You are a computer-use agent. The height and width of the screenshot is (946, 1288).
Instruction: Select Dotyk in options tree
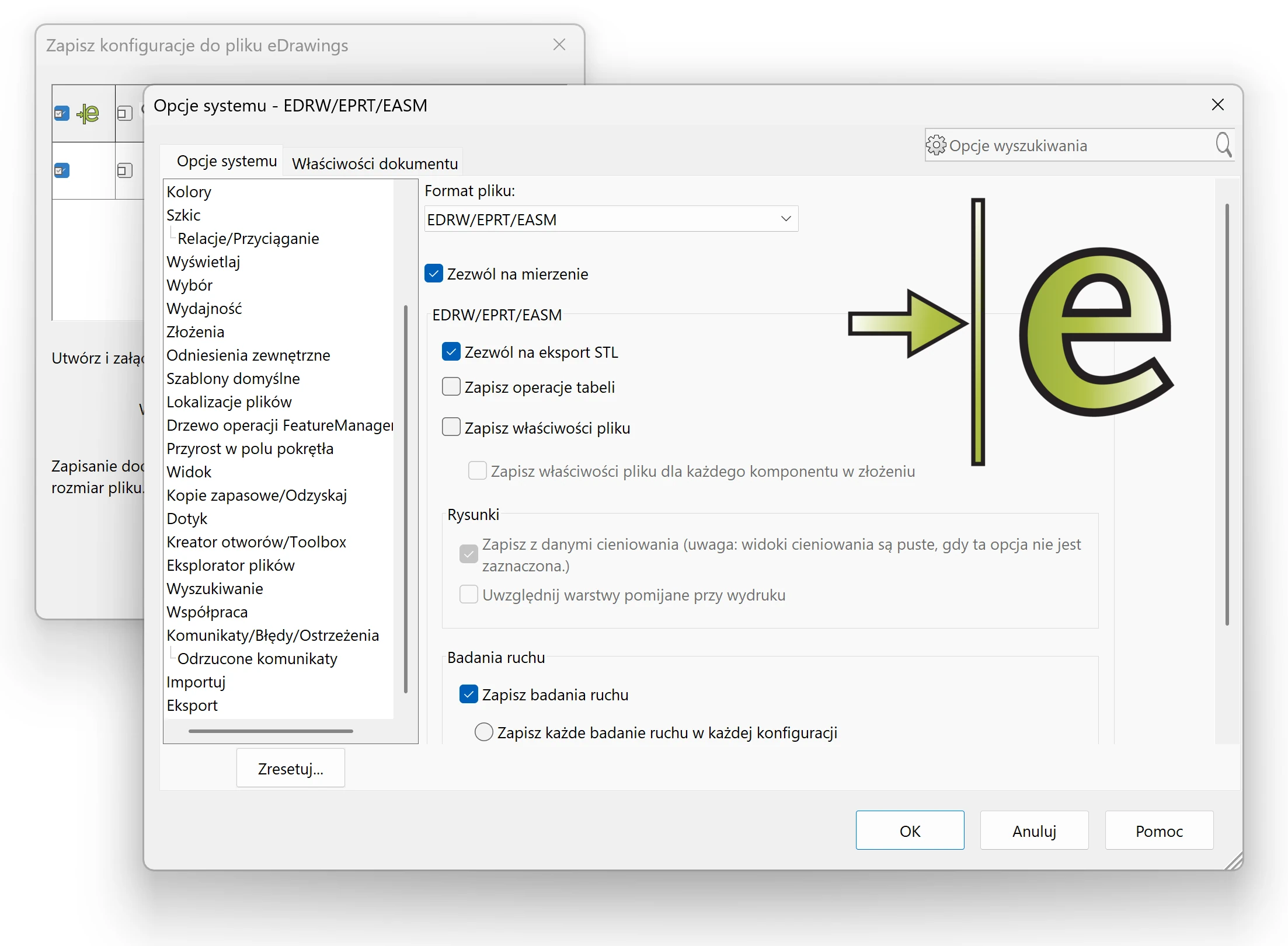[187, 519]
